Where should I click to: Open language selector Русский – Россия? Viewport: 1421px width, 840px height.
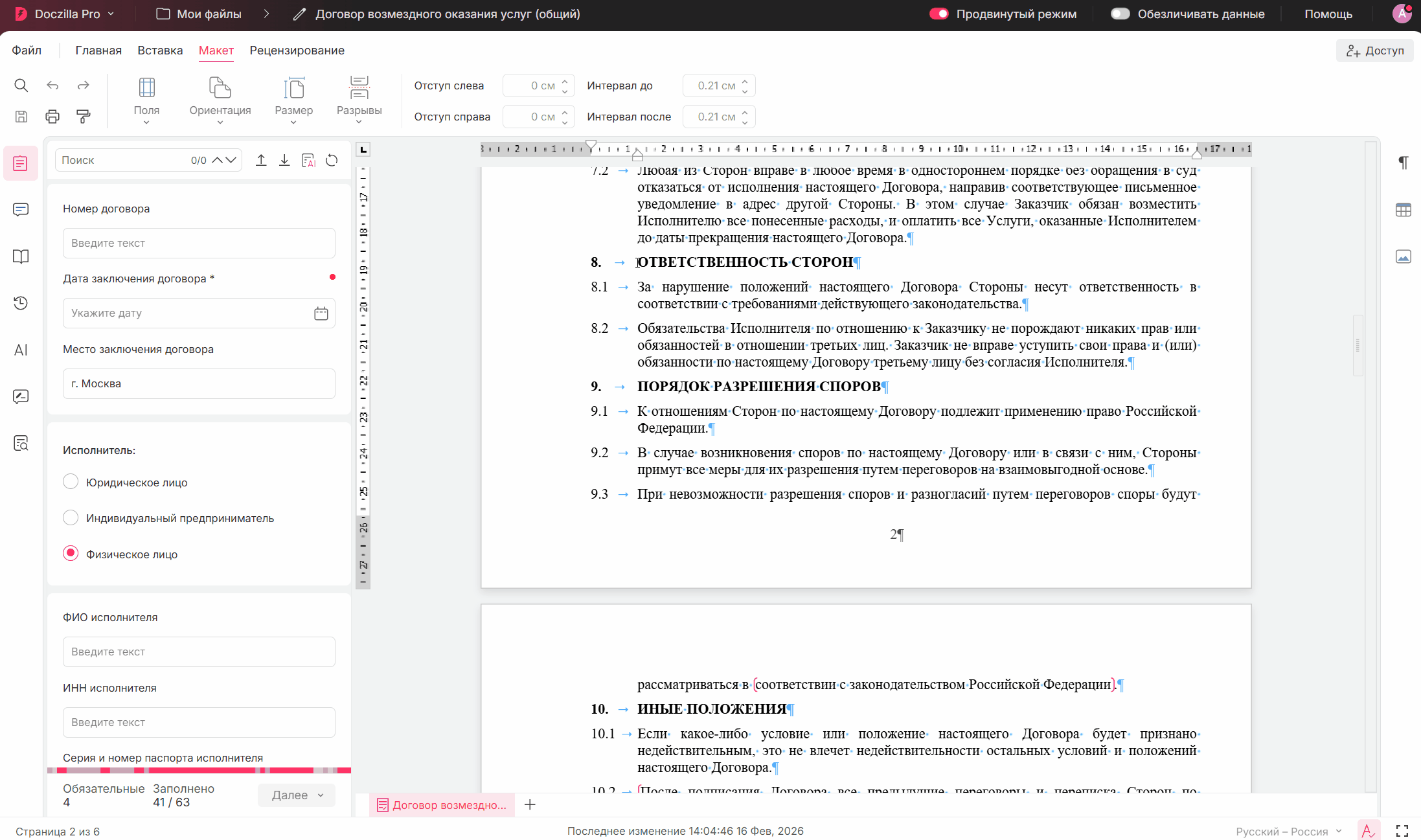coord(1289,832)
